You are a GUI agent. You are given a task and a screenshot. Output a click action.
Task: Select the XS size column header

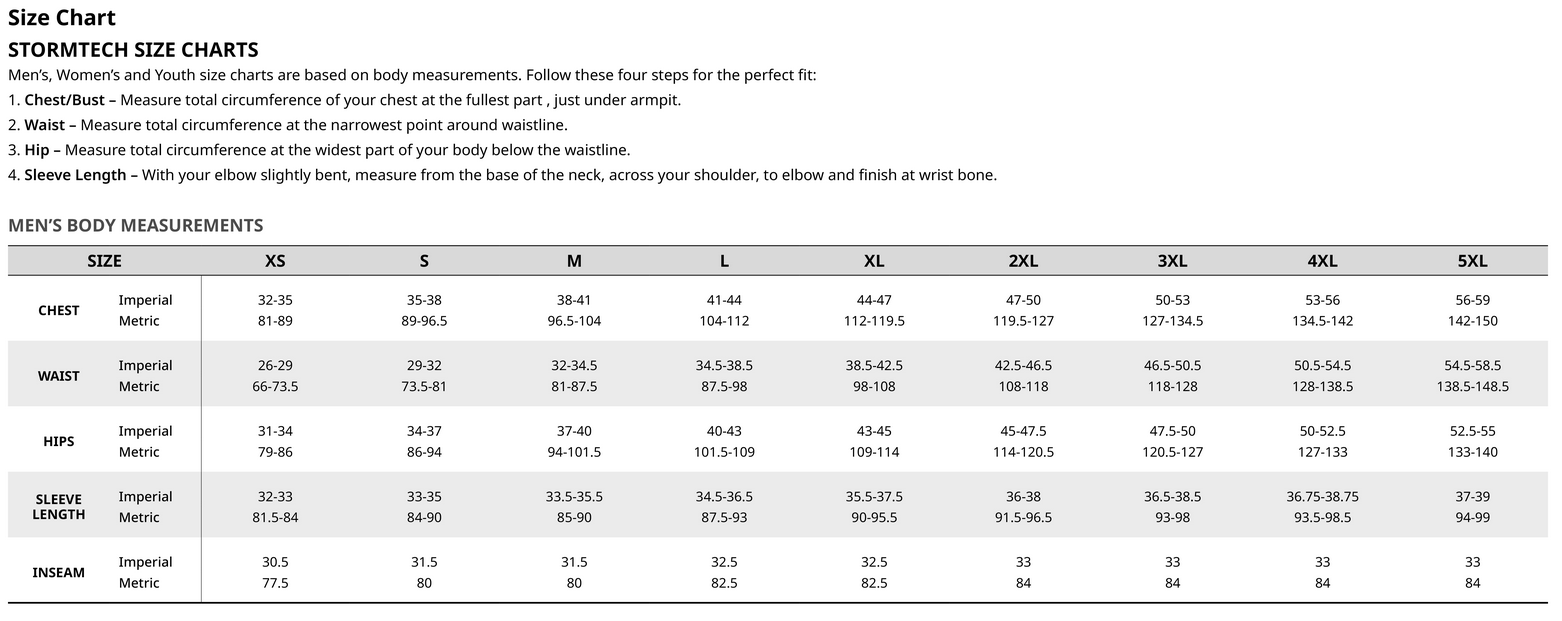[x=275, y=261]
